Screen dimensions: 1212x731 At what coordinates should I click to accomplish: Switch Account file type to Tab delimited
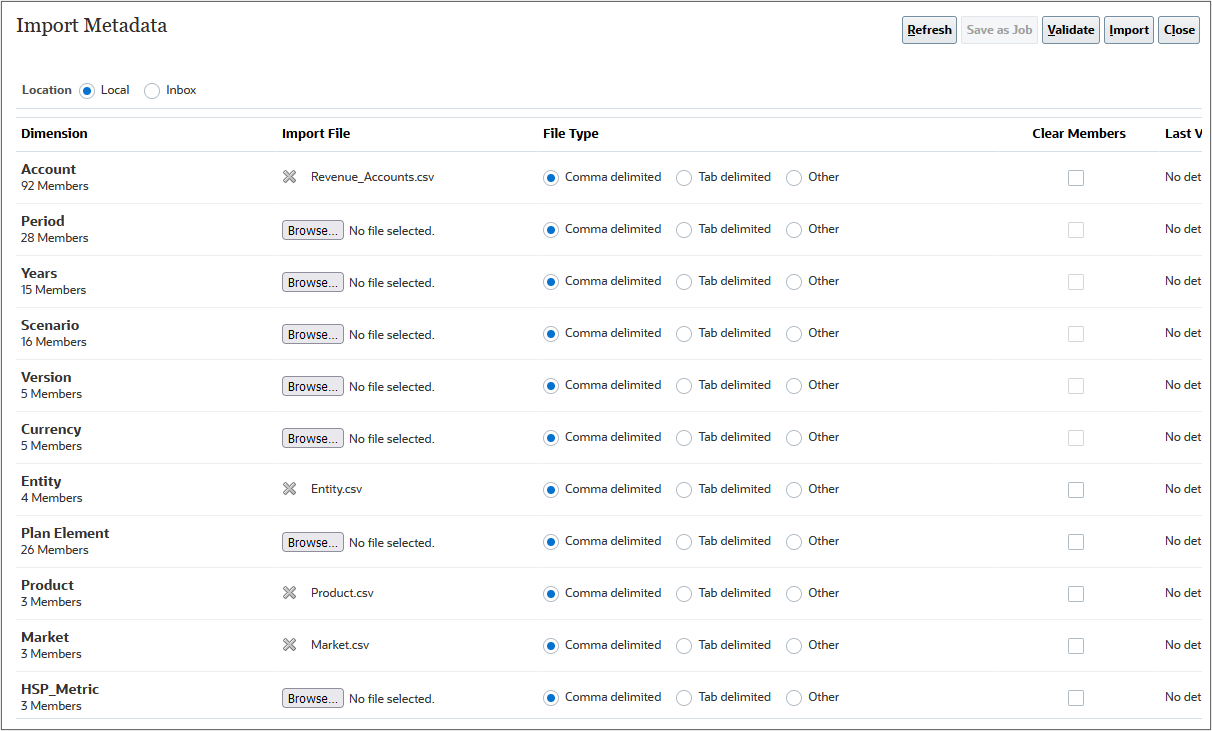tap(683, 177)
